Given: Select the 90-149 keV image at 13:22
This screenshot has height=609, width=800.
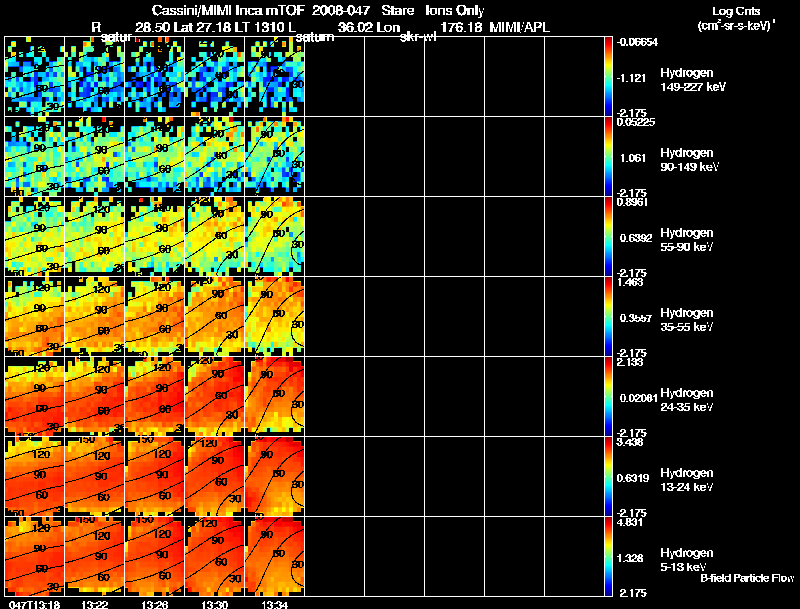Looking at the screenshot, I should point(95,157).
